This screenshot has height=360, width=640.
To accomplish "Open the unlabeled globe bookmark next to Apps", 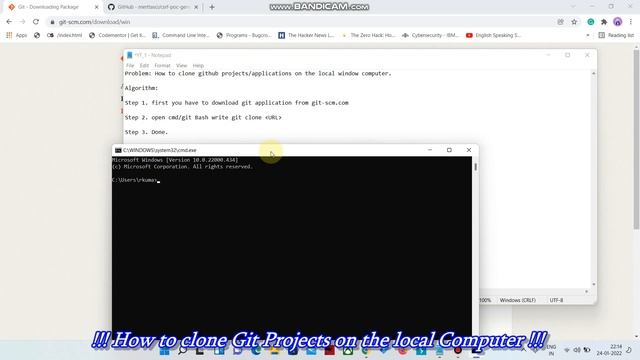I will tap(37, 36).
